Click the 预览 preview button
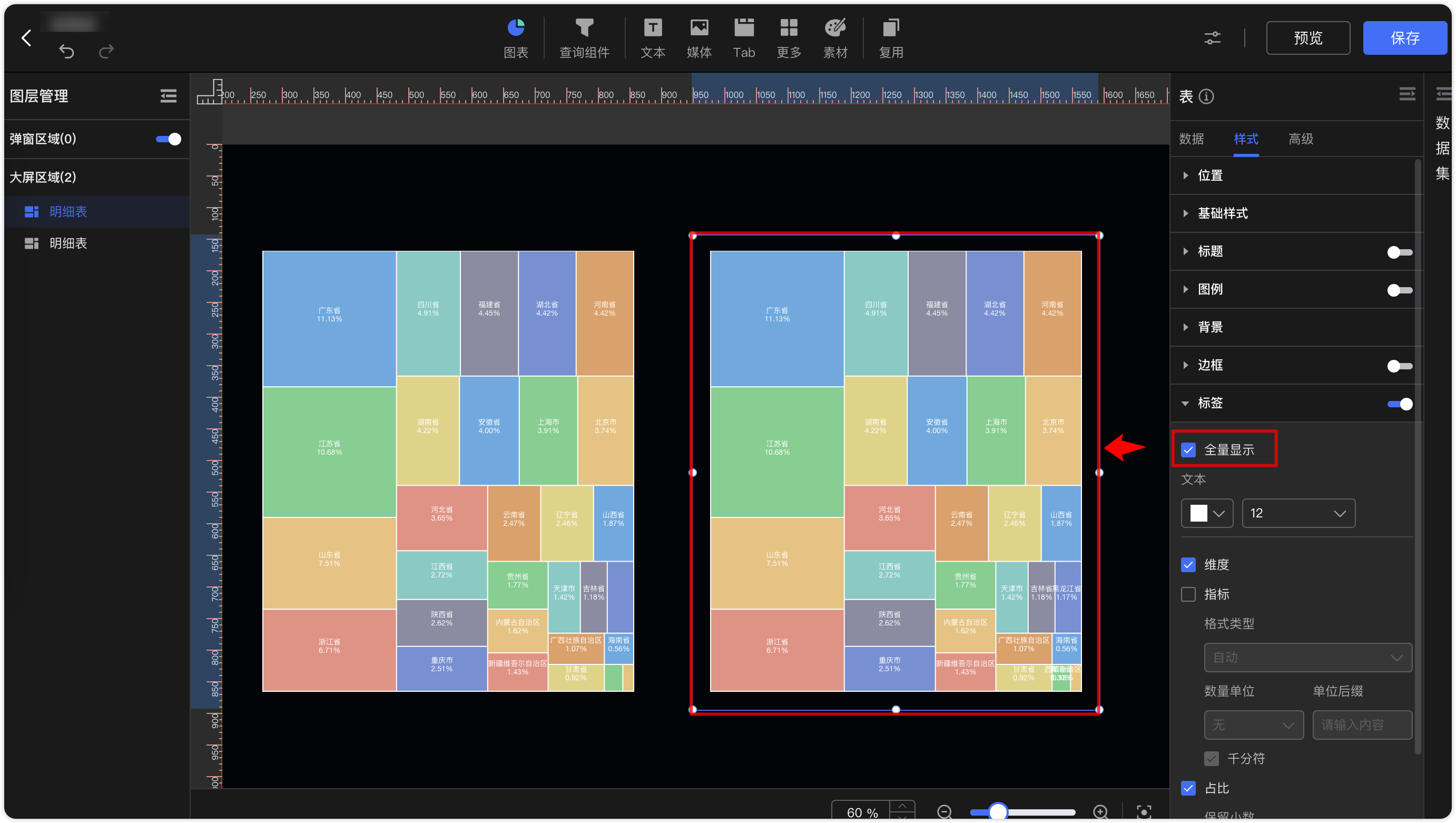The width and height of the screenshot is (1456, 823). (1307, 38)
